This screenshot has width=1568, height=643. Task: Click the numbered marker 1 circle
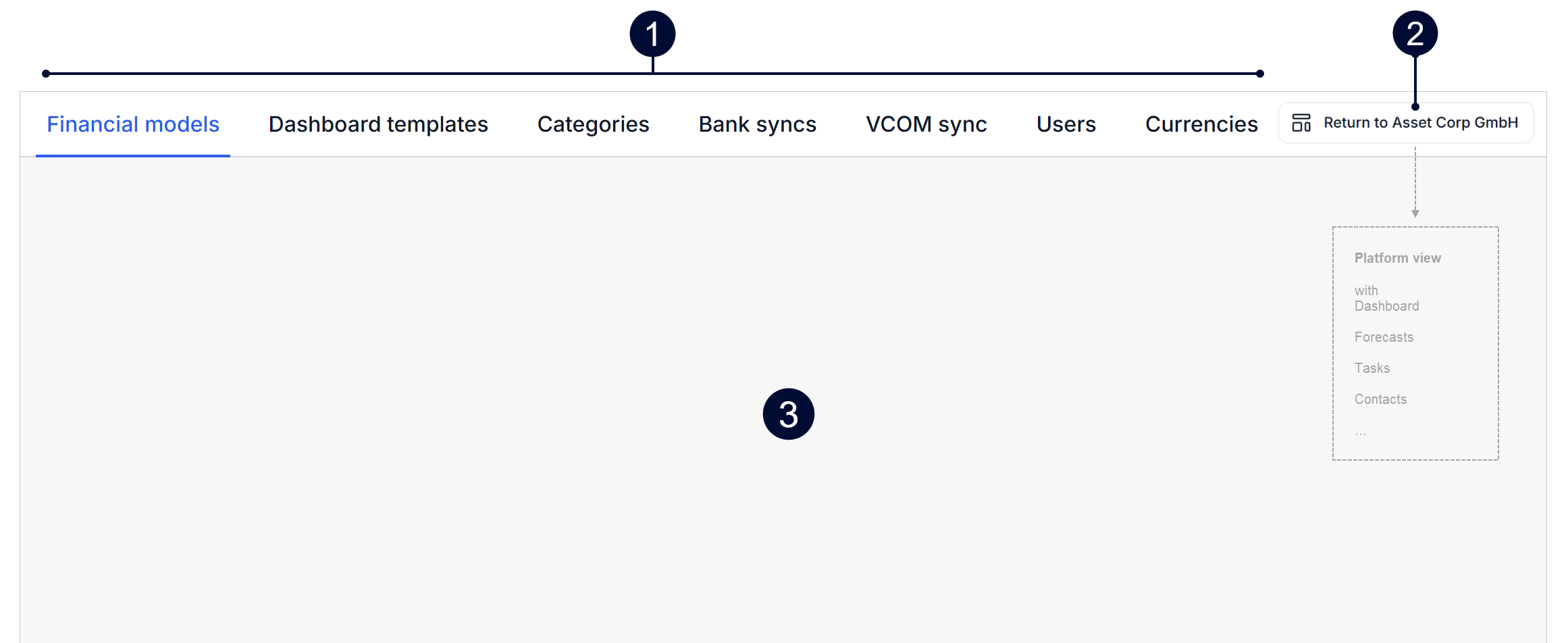tap(652, 34)
